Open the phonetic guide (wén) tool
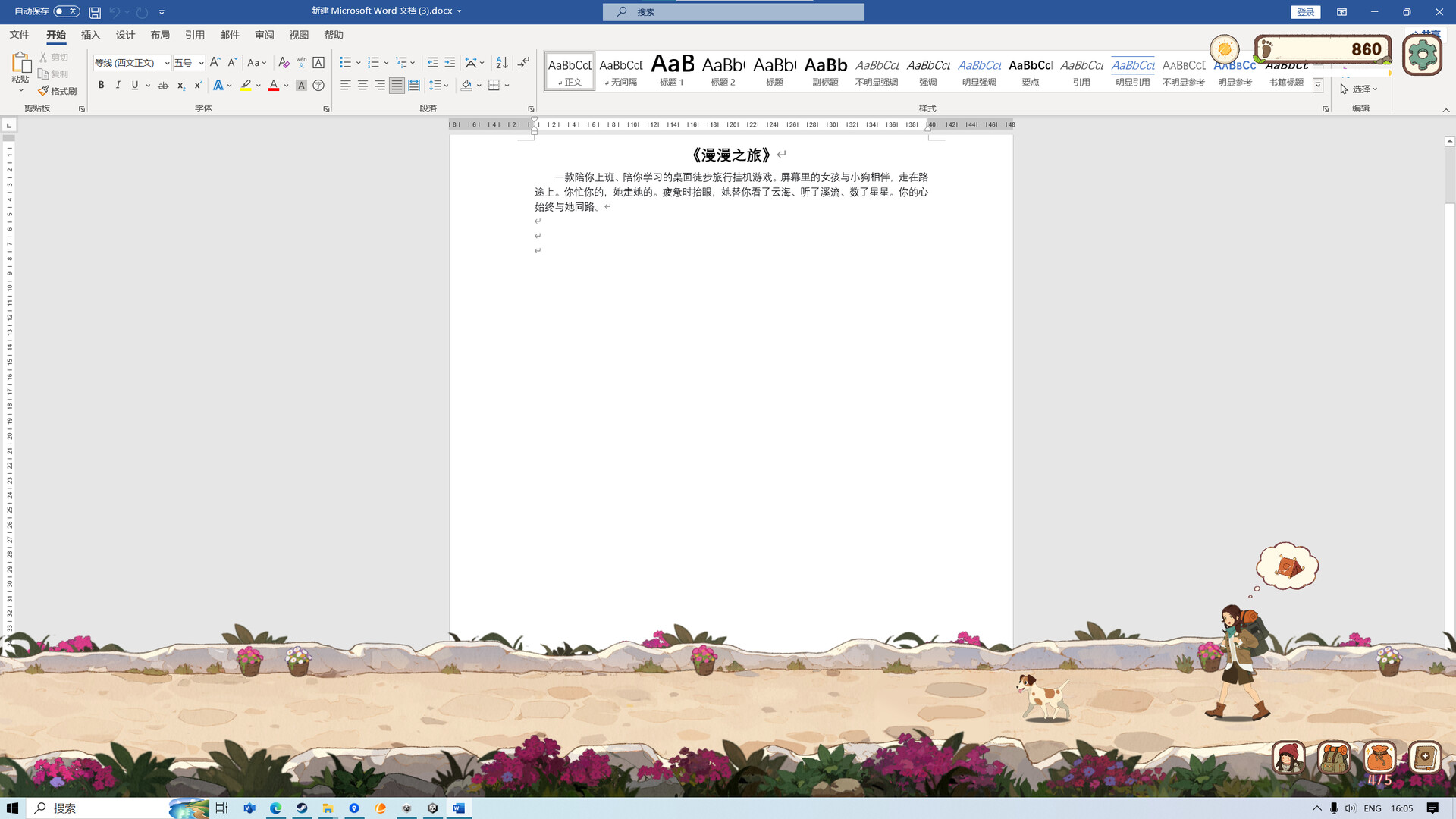This screenshot has width=1456, height=819. click(301, 63)
